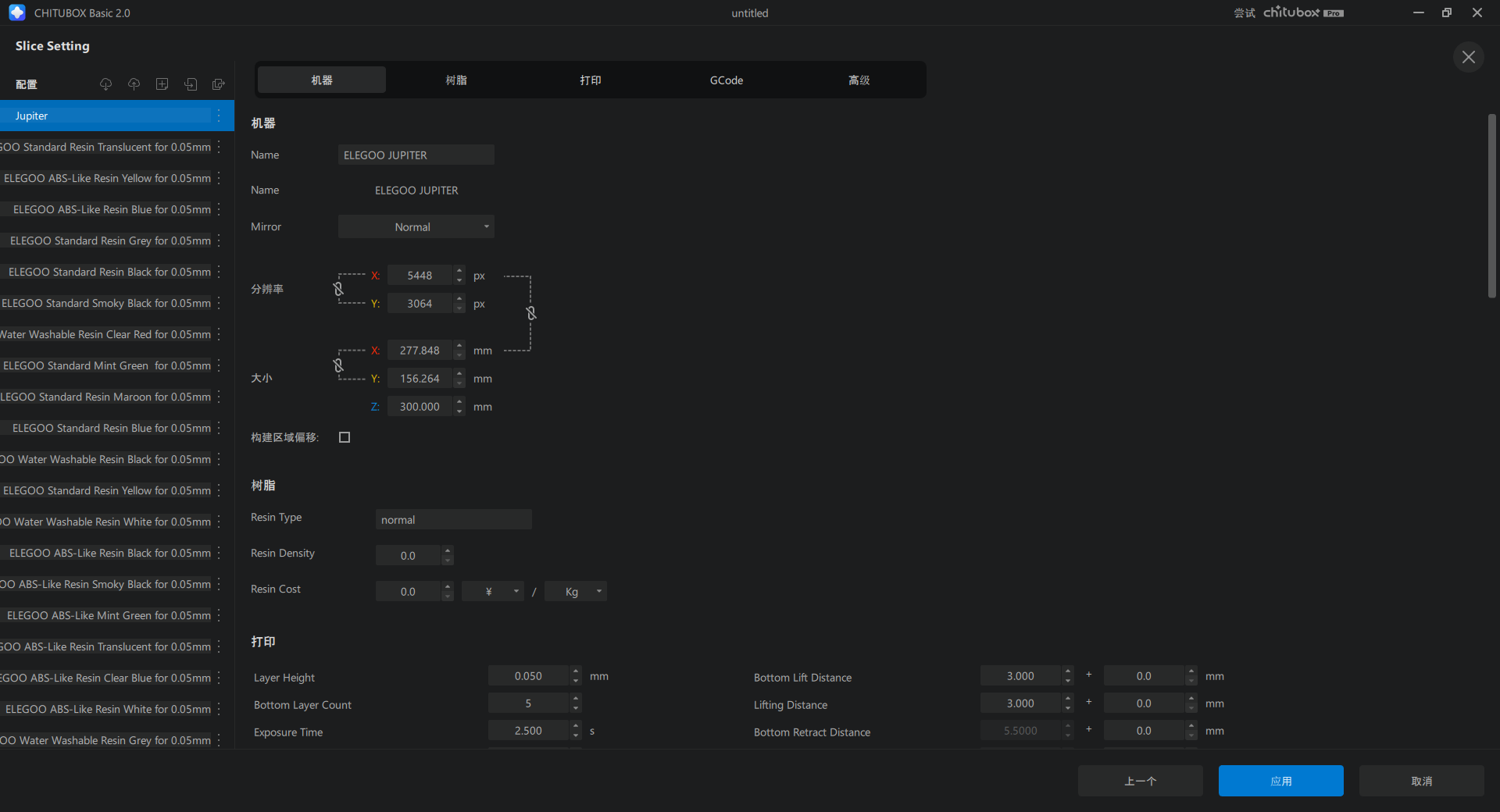1500x812 pixels.
Task: Open options for ELEGOO Standard Resin Grey profile
Action: [219, 240]
